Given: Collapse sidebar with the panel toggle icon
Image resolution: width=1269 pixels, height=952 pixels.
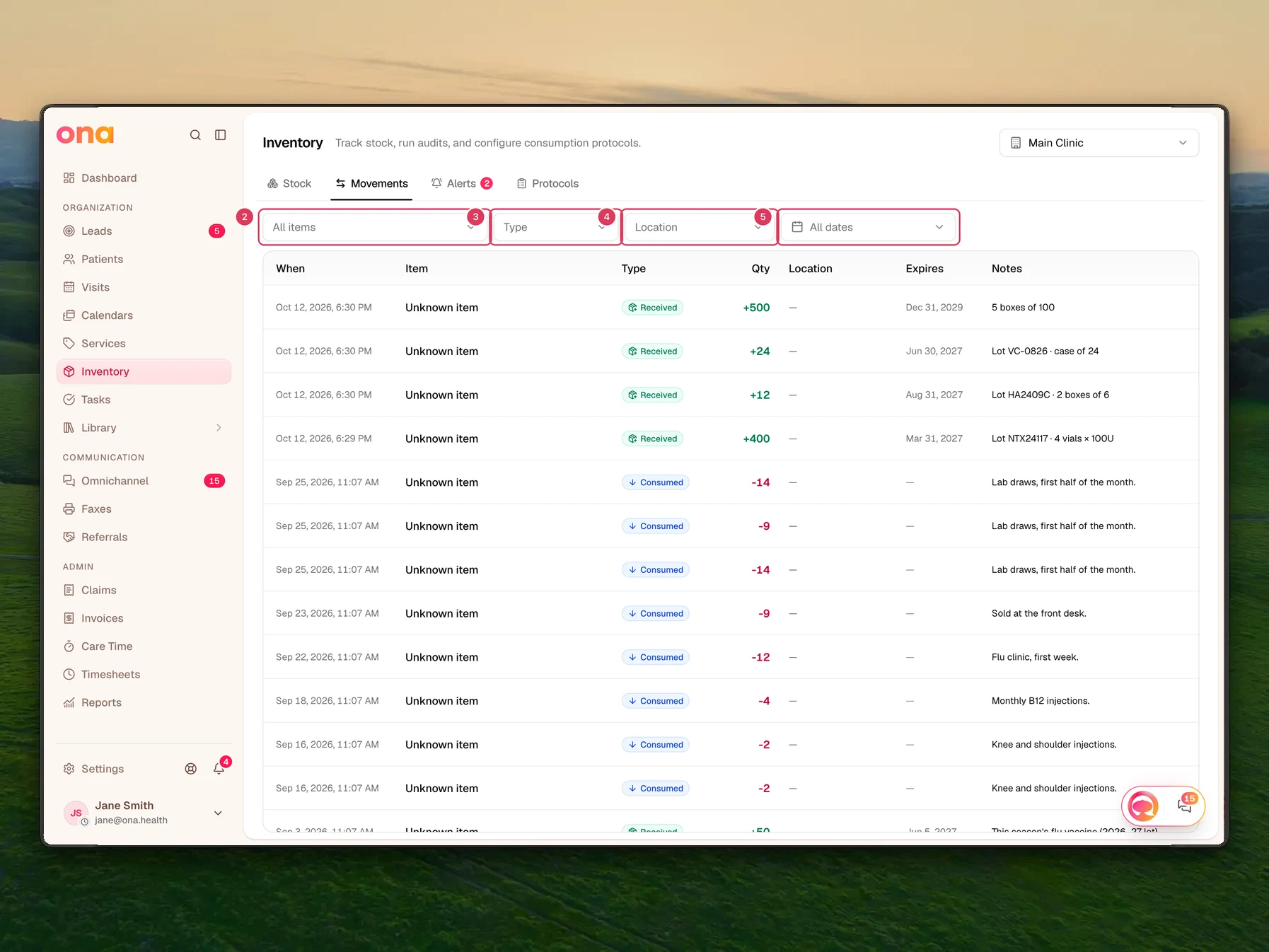Looking at the screenshot, I should pyautogui.click(x=221, y=135).
